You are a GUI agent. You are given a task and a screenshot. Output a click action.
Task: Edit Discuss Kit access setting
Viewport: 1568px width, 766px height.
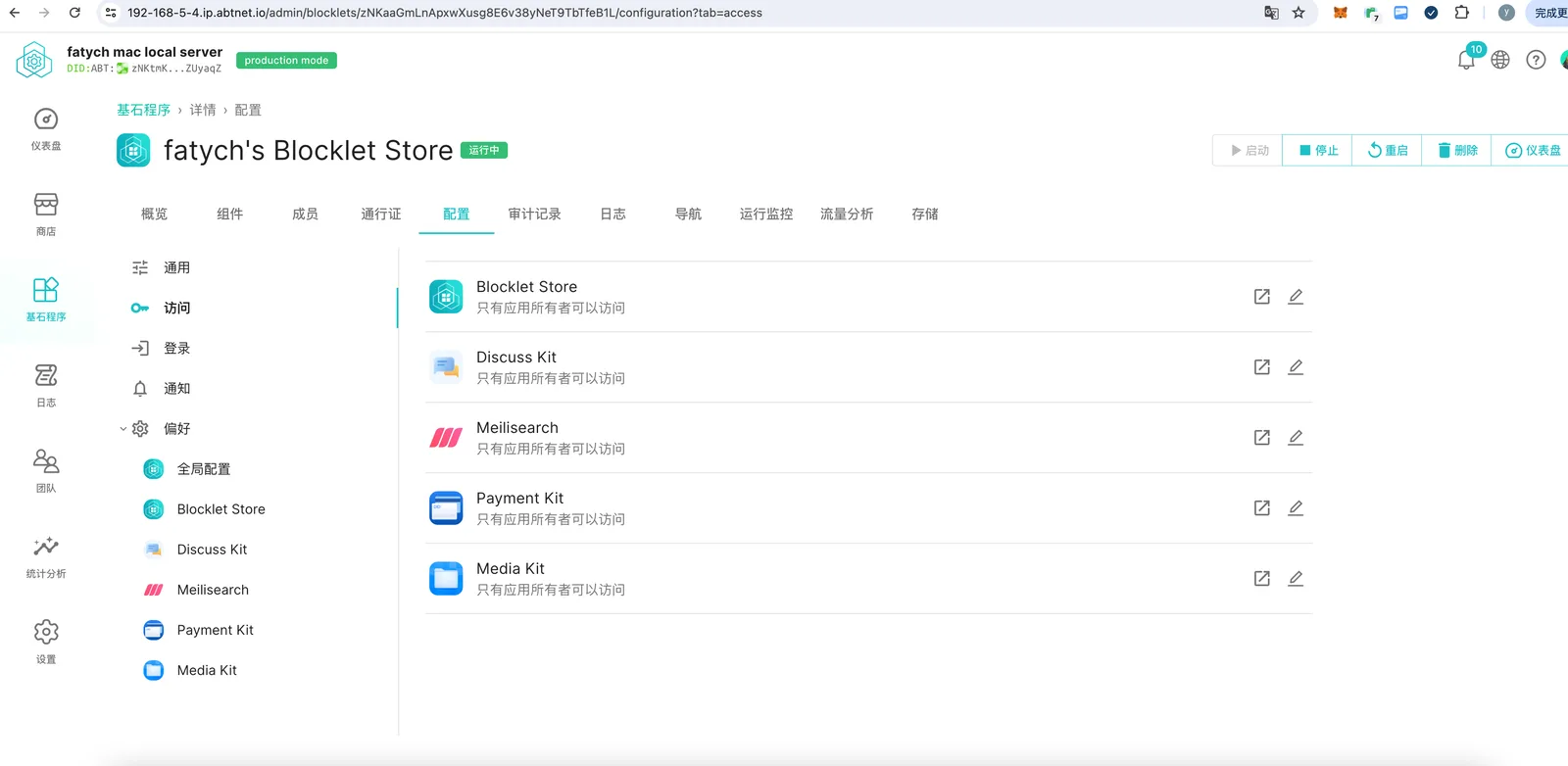pyautogui.click(x=1296, y=367)
